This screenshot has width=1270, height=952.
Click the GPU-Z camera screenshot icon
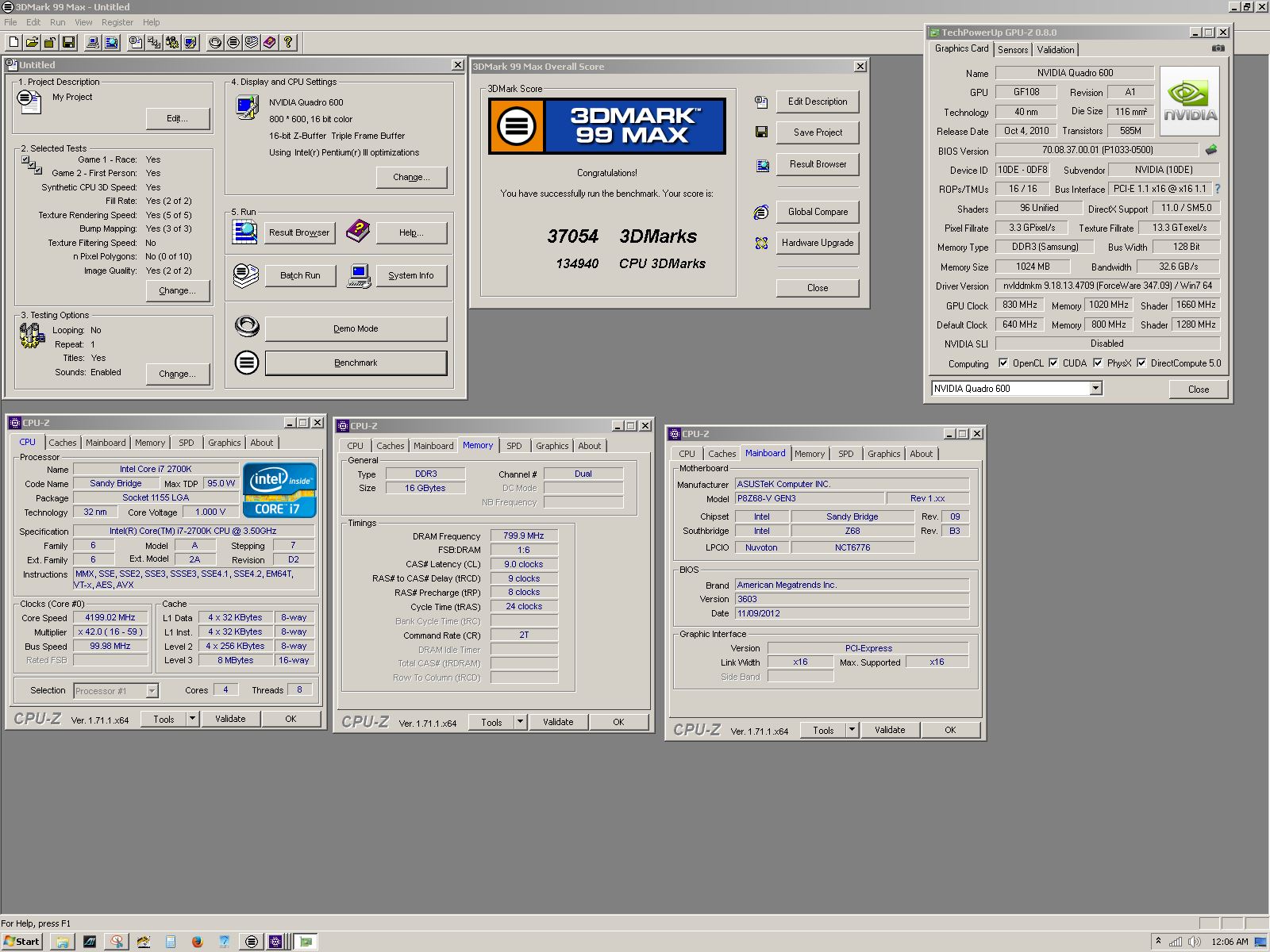click(1218, 48)
